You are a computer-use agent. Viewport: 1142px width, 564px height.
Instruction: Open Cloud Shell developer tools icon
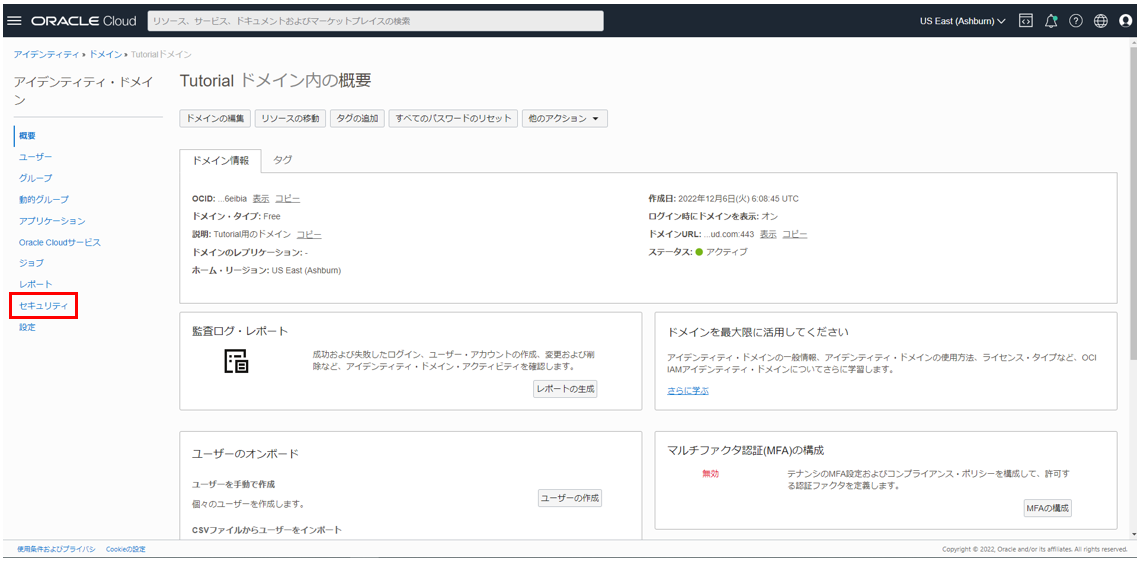pyautogui.click(x=1025, y=21)
